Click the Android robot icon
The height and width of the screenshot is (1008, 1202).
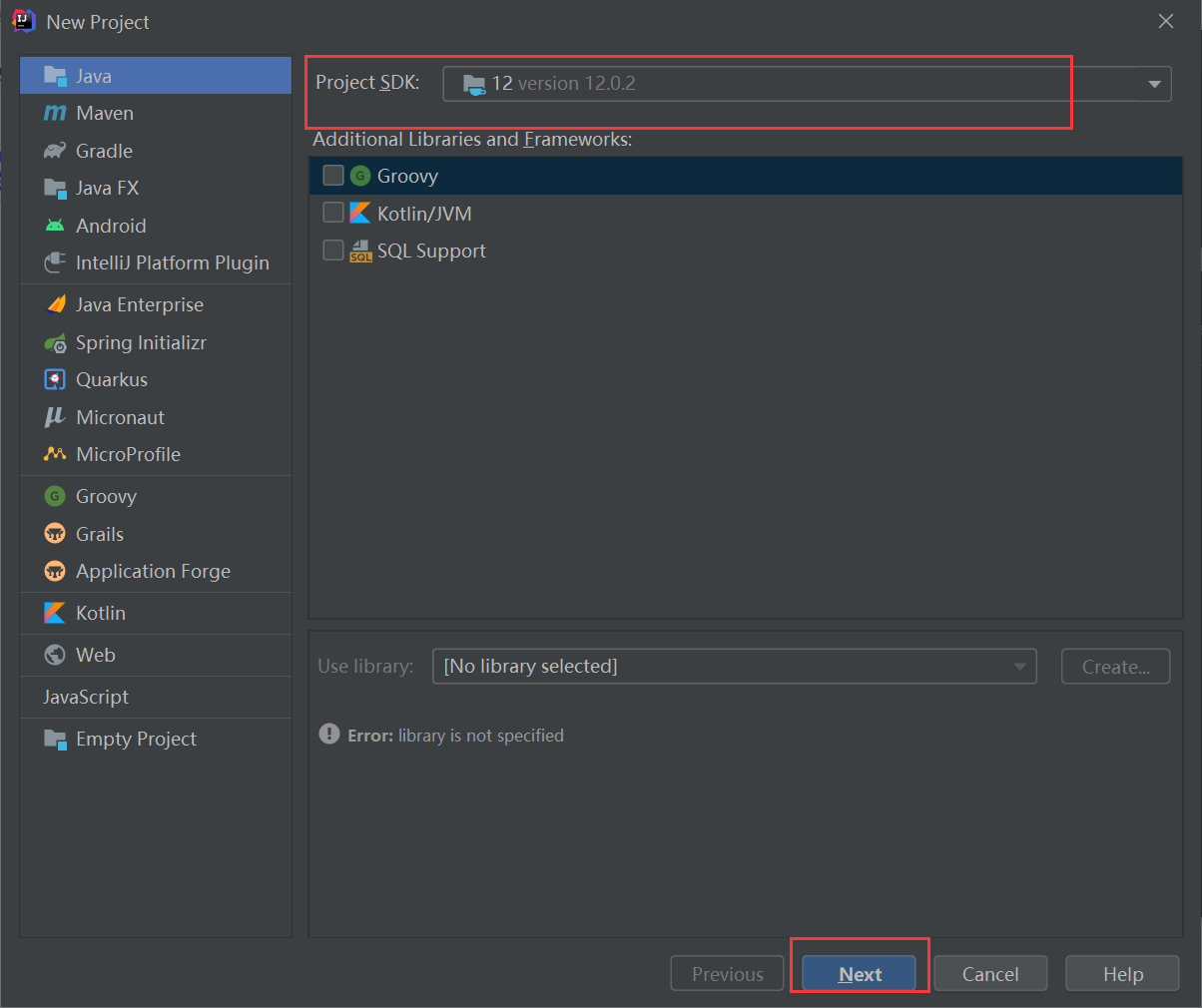(x=55, y=226)
